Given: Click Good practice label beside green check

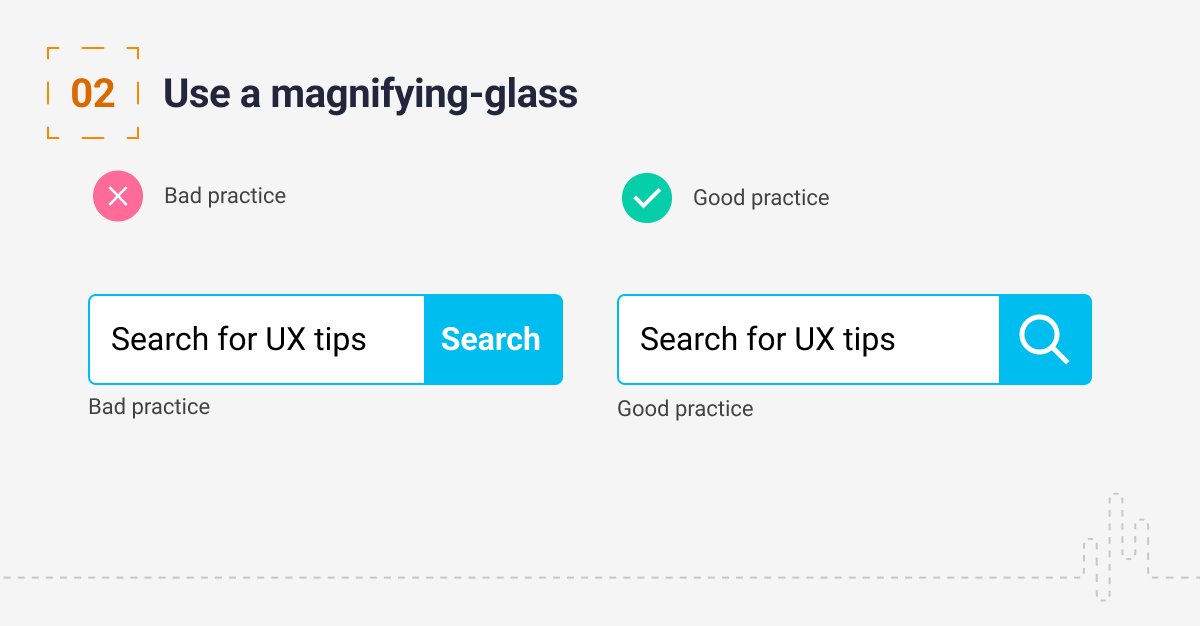Looking at the screenshot, I should coord(761,198).
